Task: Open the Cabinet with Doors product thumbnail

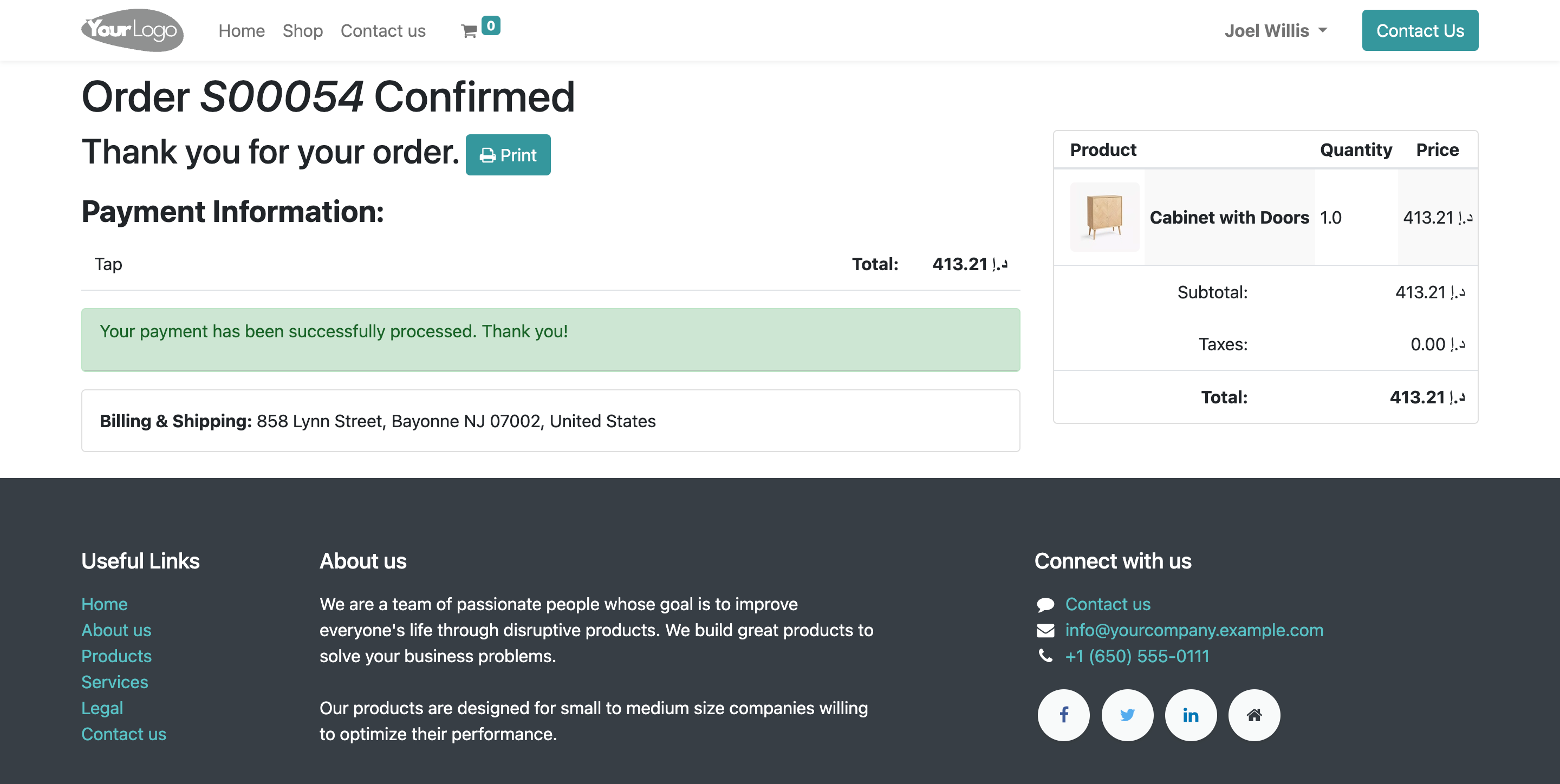Action: coord(1104,217)
